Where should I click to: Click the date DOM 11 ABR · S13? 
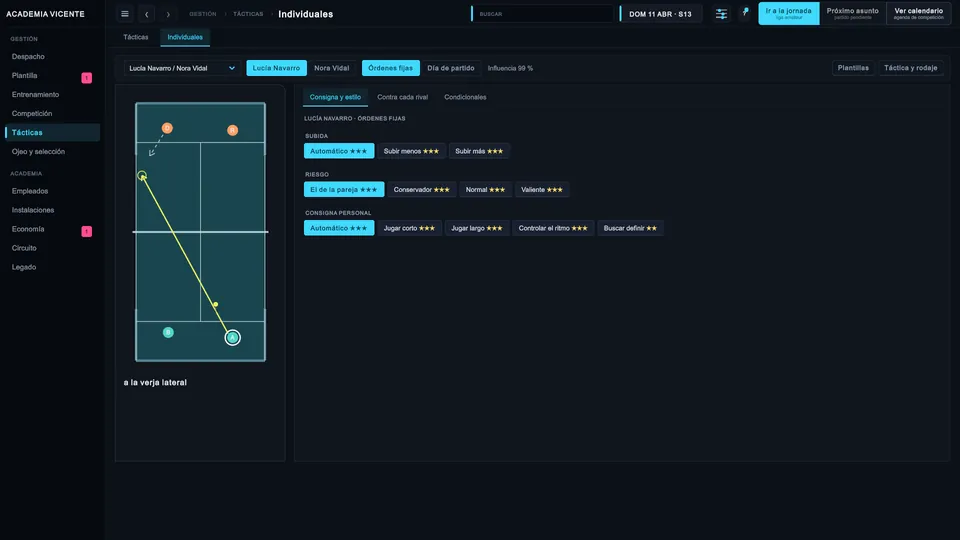(x=661, y=14)
